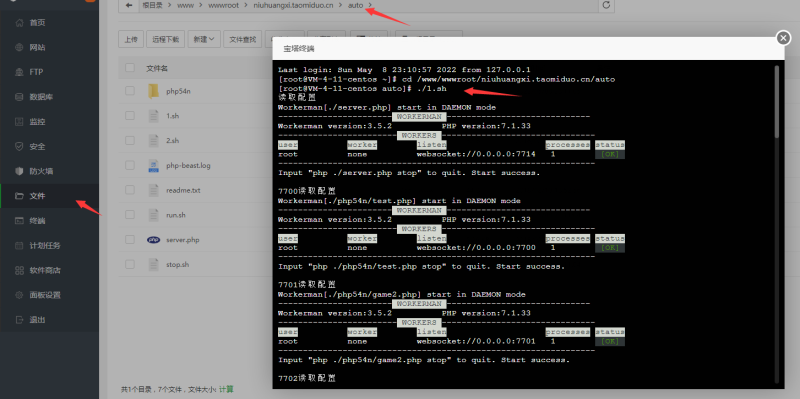This screenshot has height=399, width=800.
Task: Open 网站 in the sidebar
Action: click(x=37, y=47)
